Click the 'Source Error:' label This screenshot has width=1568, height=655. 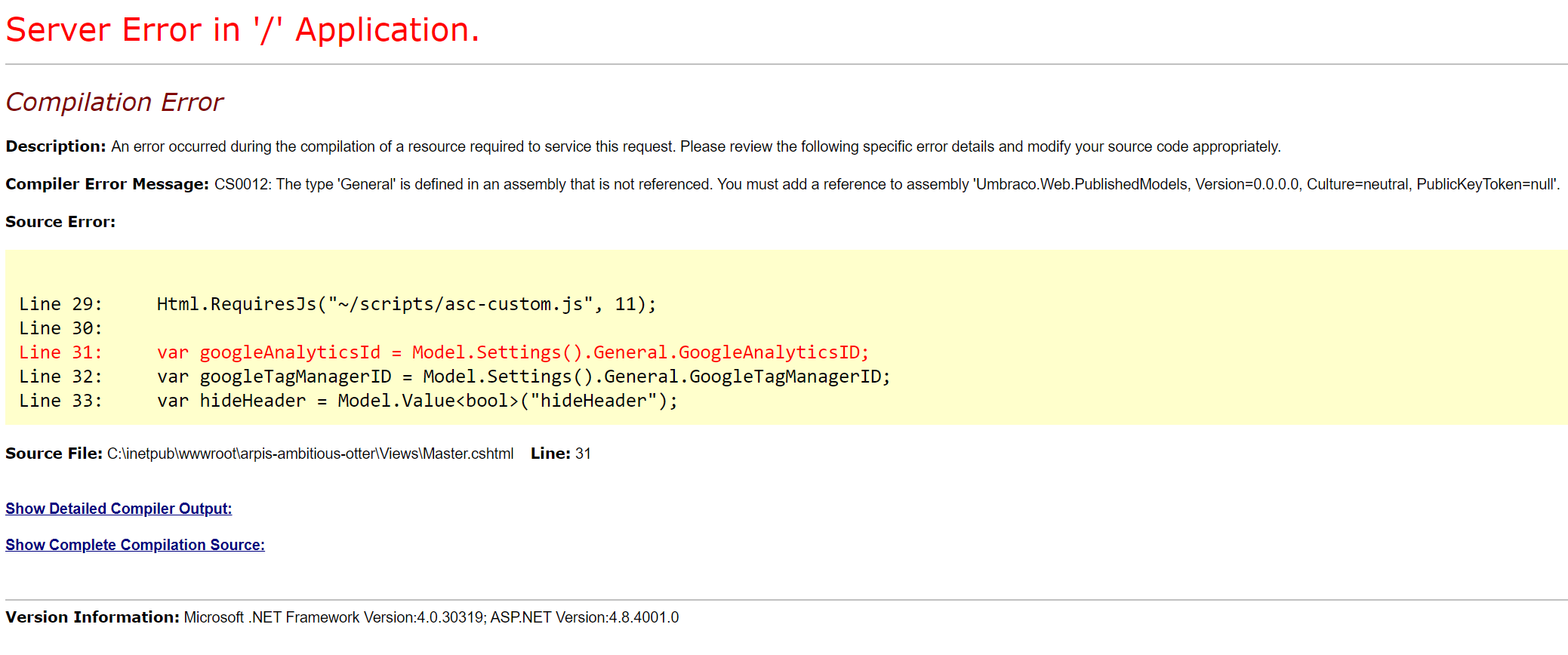pos(60,222)
